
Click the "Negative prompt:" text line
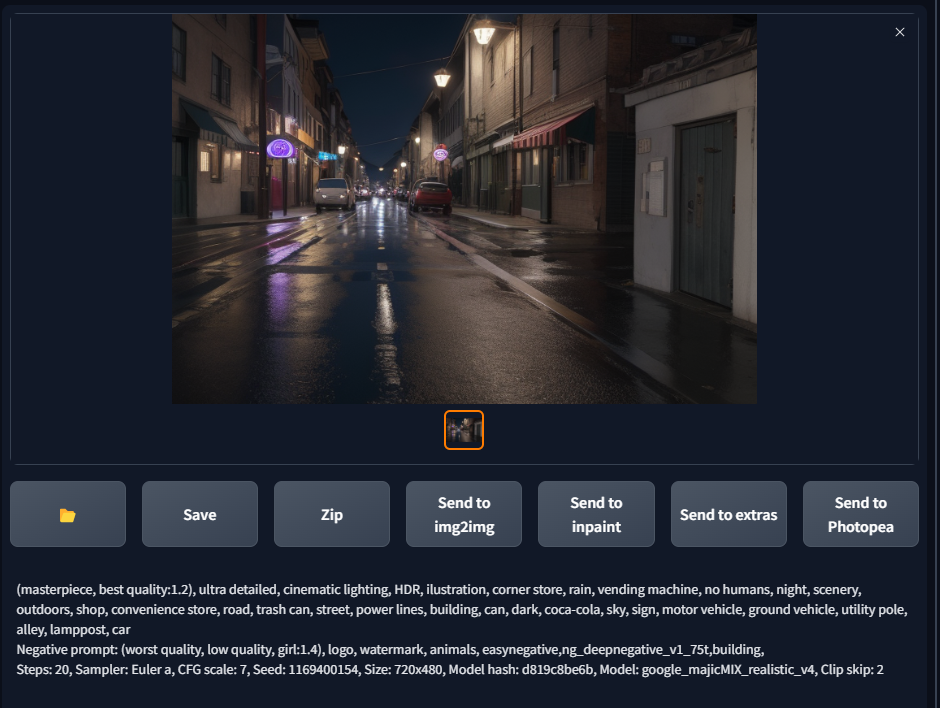pos(390,650)
